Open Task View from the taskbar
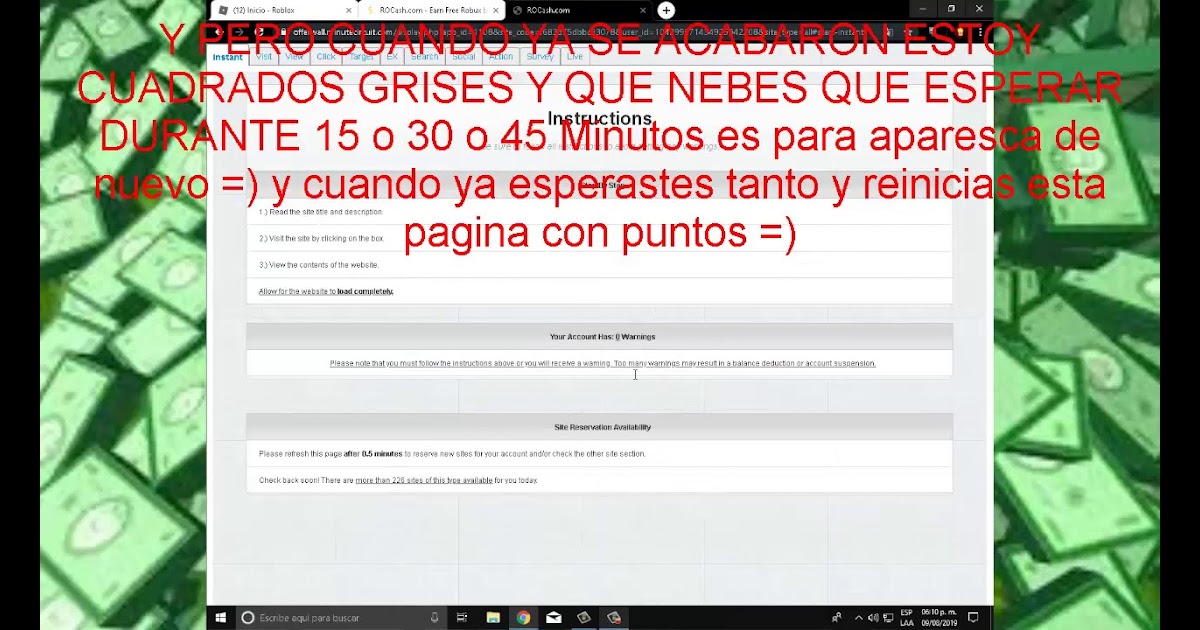 tap(462, 618)
